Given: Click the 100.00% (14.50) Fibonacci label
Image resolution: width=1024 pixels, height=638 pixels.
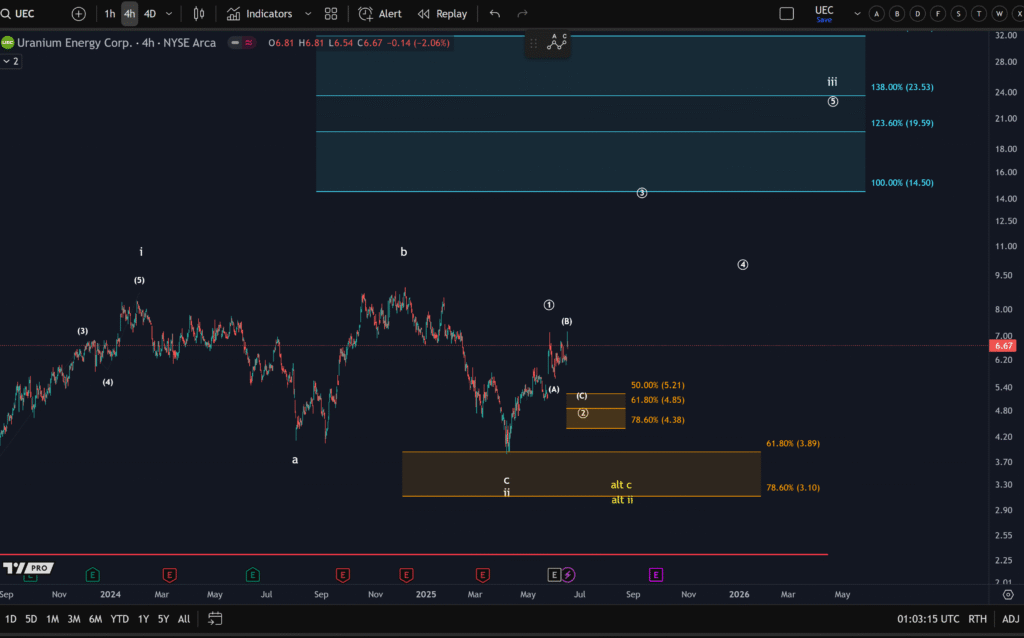Looking at the screenshot, I should point(902,183).
